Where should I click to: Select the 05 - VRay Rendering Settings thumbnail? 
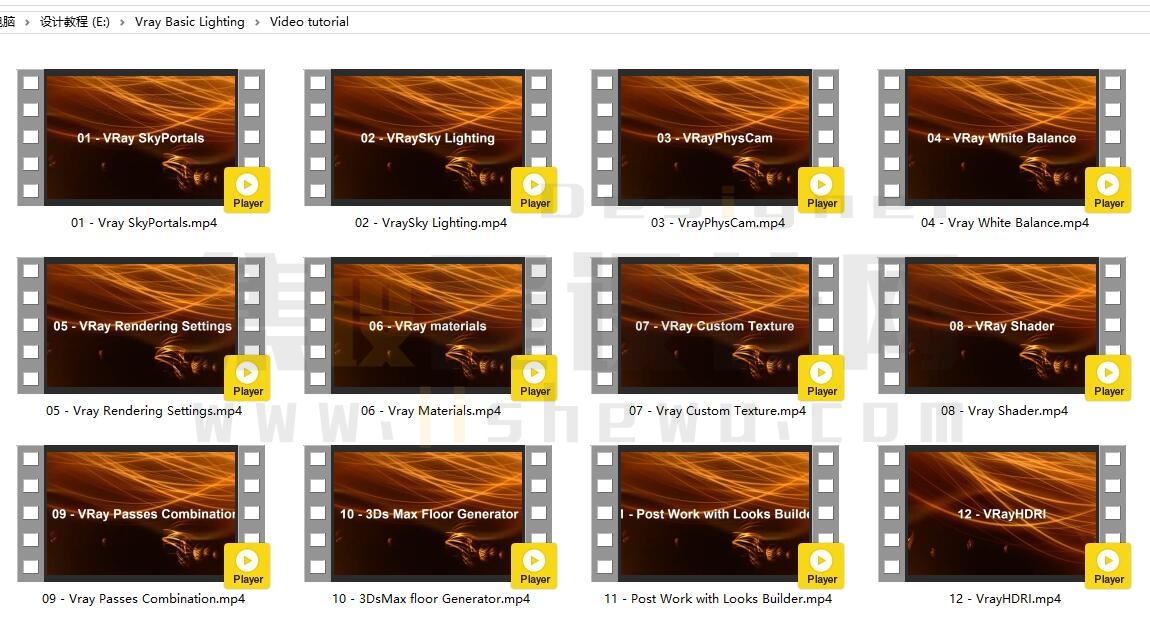pos(141,325)
